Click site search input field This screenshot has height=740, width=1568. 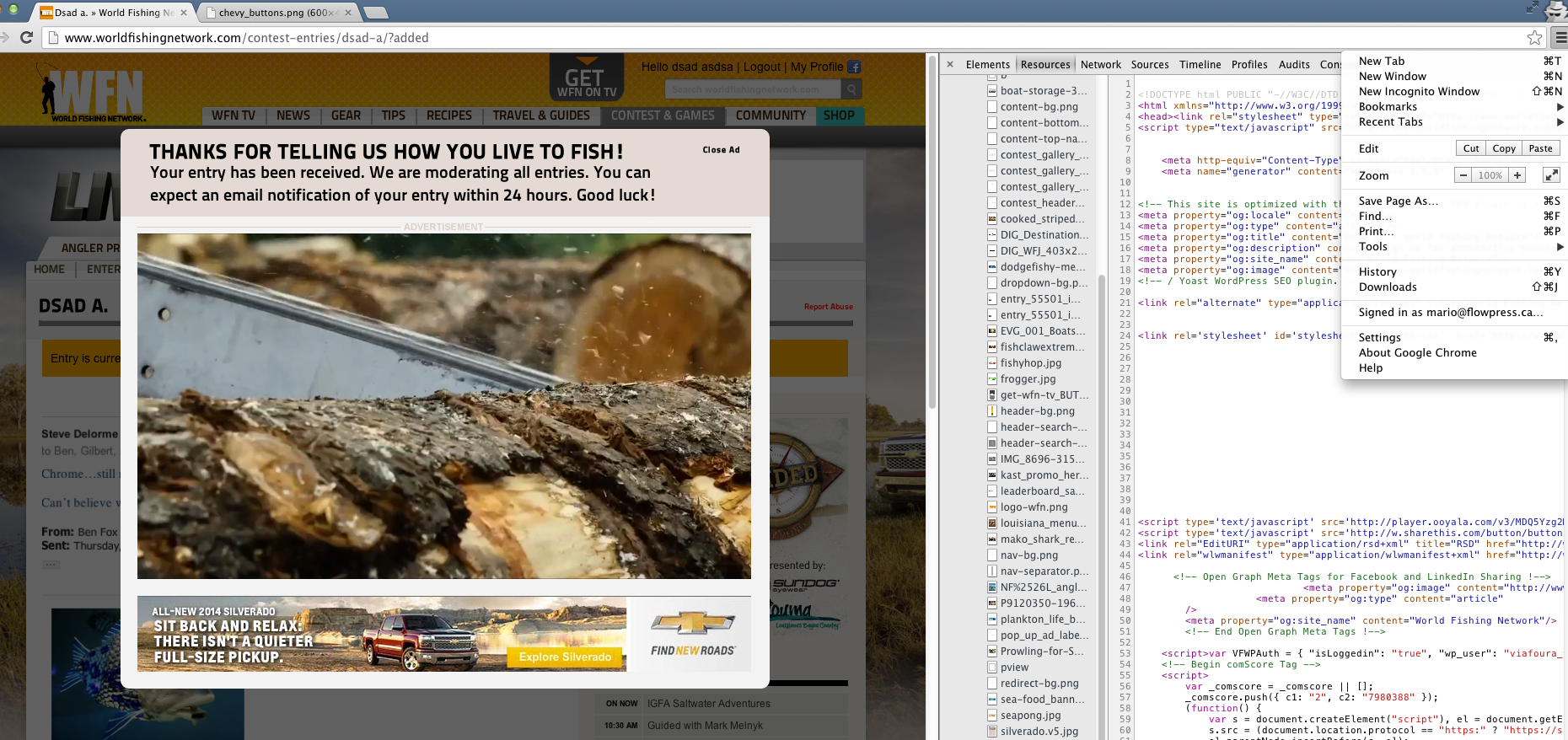[x=753, y=89]
